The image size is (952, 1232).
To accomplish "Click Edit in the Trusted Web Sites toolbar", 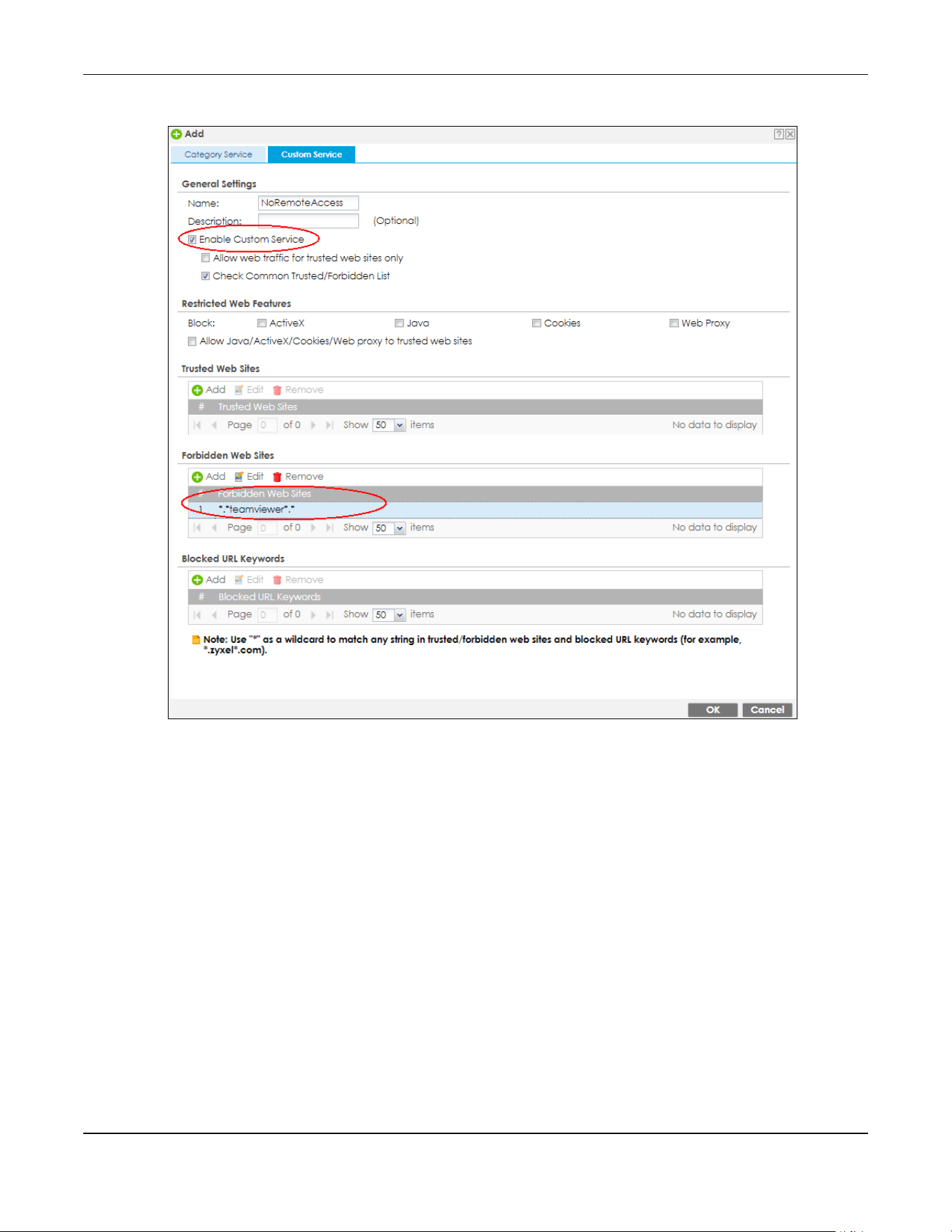I will coord(249,390).
